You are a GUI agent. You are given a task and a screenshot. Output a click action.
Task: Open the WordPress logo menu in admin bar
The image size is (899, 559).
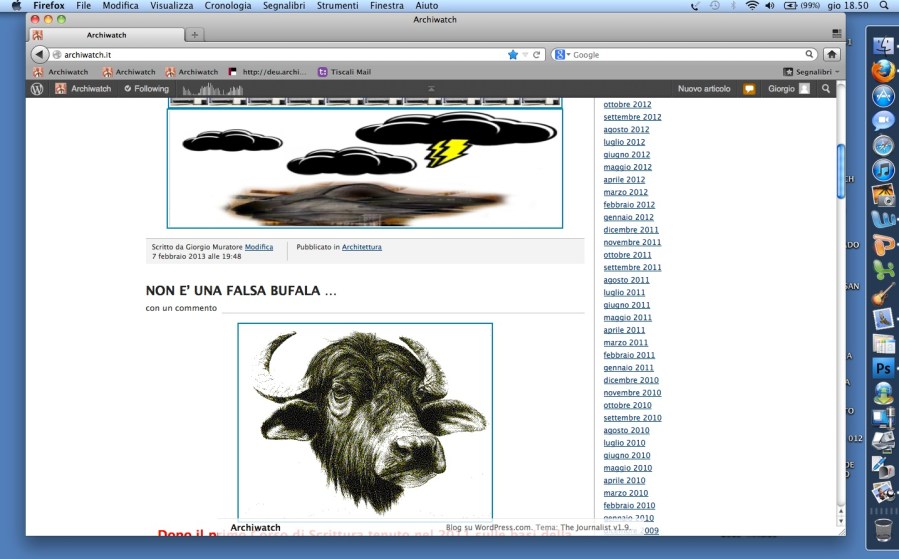(37, 89)
